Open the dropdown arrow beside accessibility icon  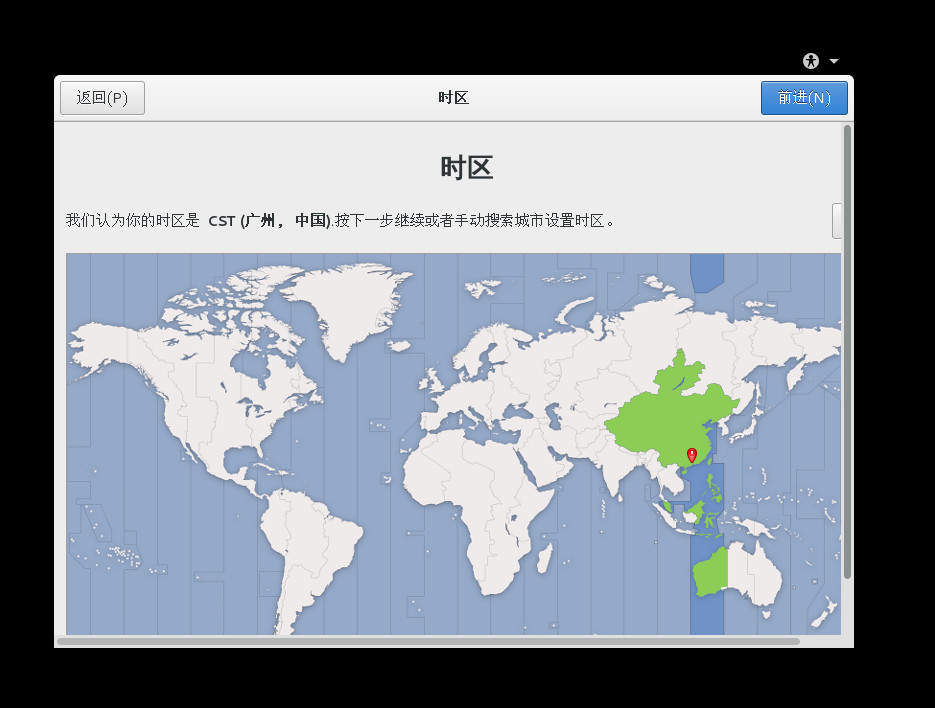click(834, 61)
